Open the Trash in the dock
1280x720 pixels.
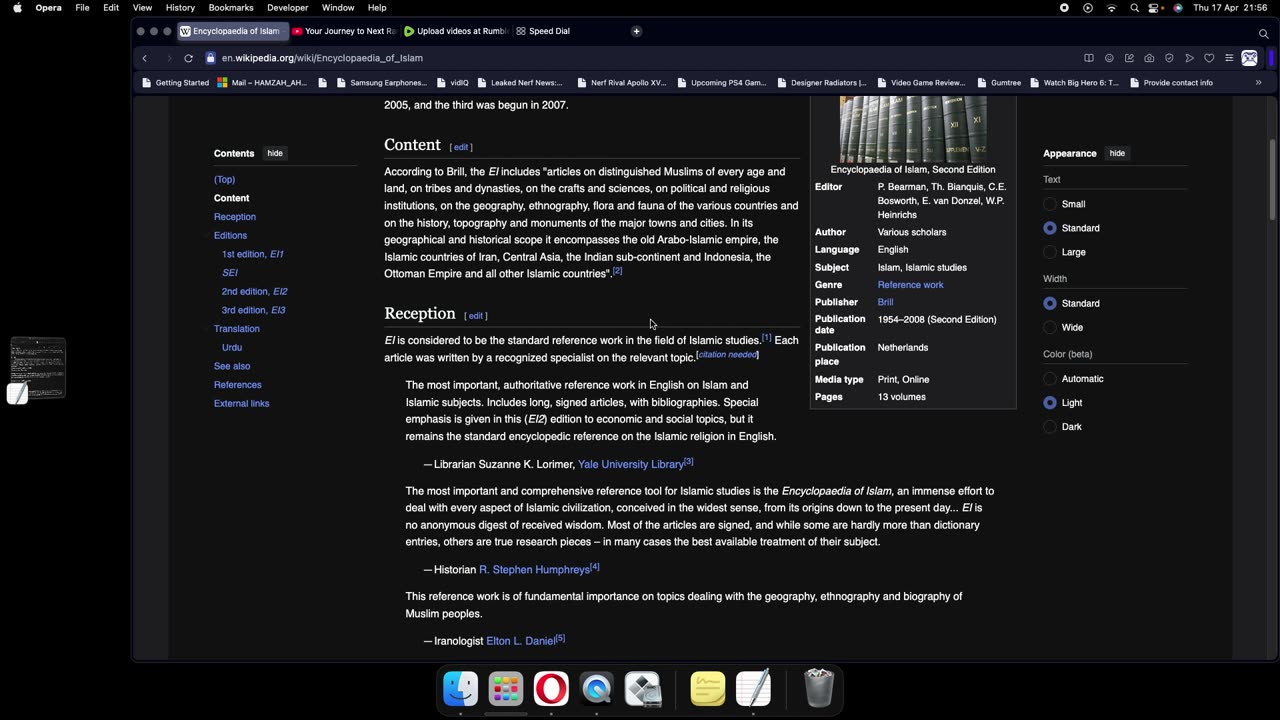(819, 688)
